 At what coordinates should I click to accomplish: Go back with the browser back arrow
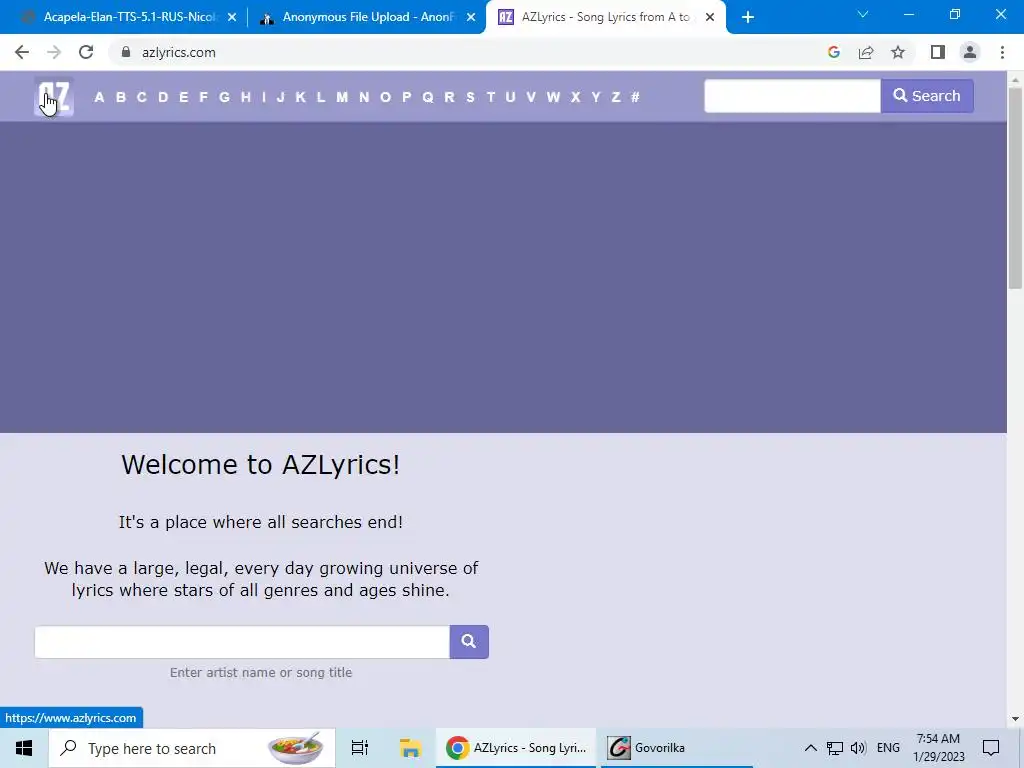point(22,52)
